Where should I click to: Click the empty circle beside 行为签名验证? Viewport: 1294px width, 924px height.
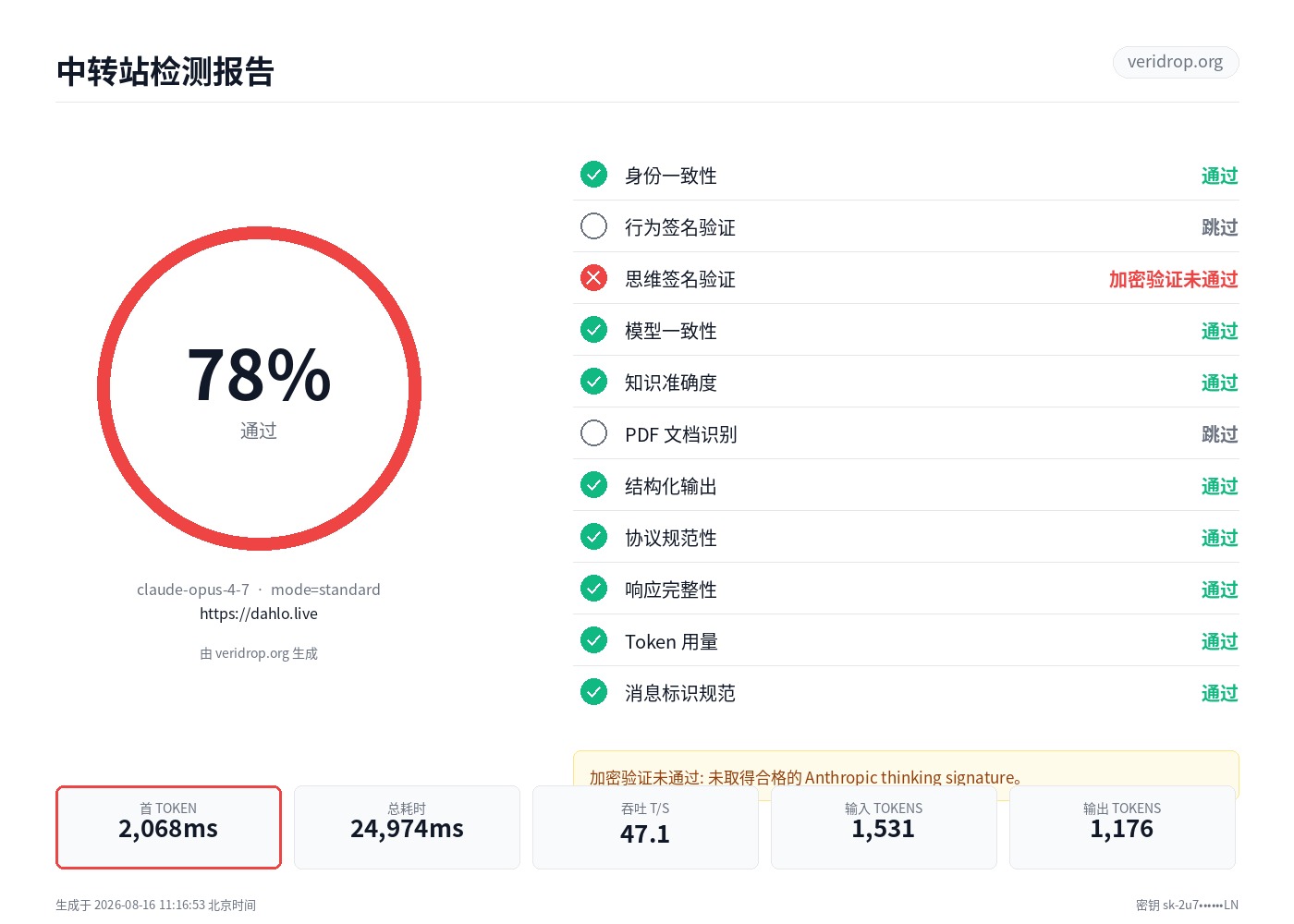coord(593,226)
